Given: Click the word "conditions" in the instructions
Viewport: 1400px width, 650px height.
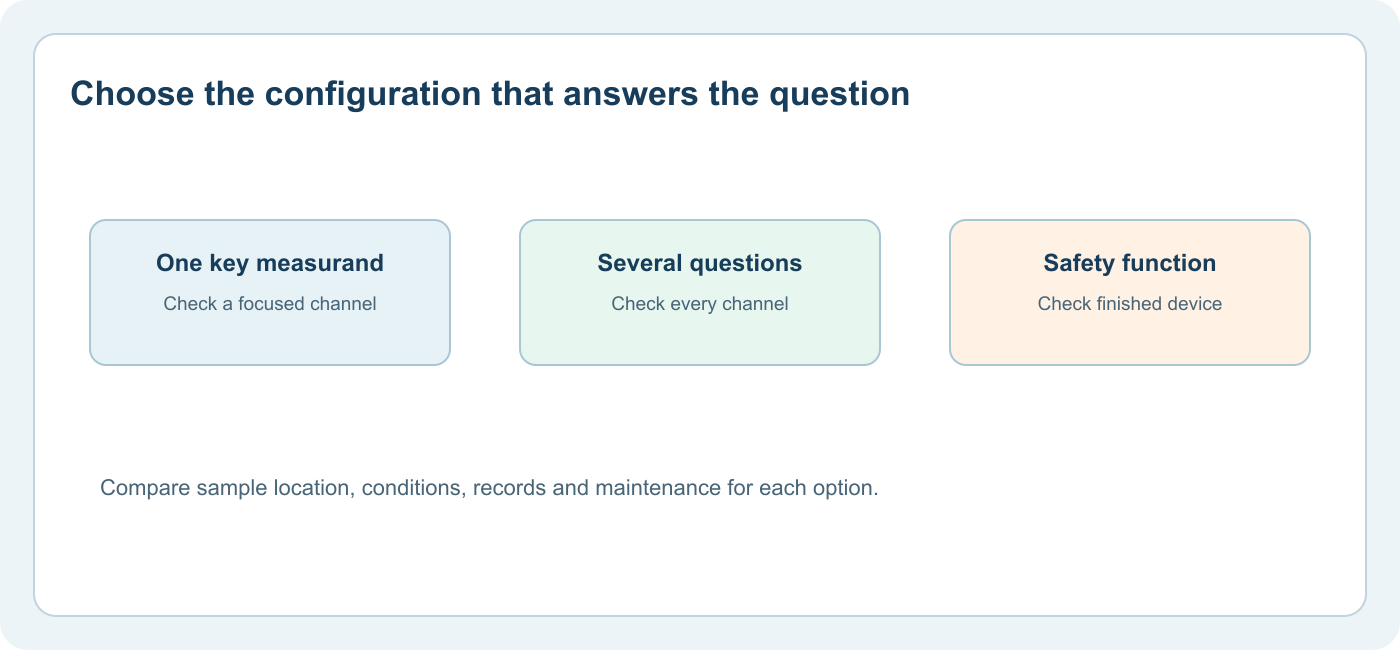Looking at the screenshot, I should 412,489.
